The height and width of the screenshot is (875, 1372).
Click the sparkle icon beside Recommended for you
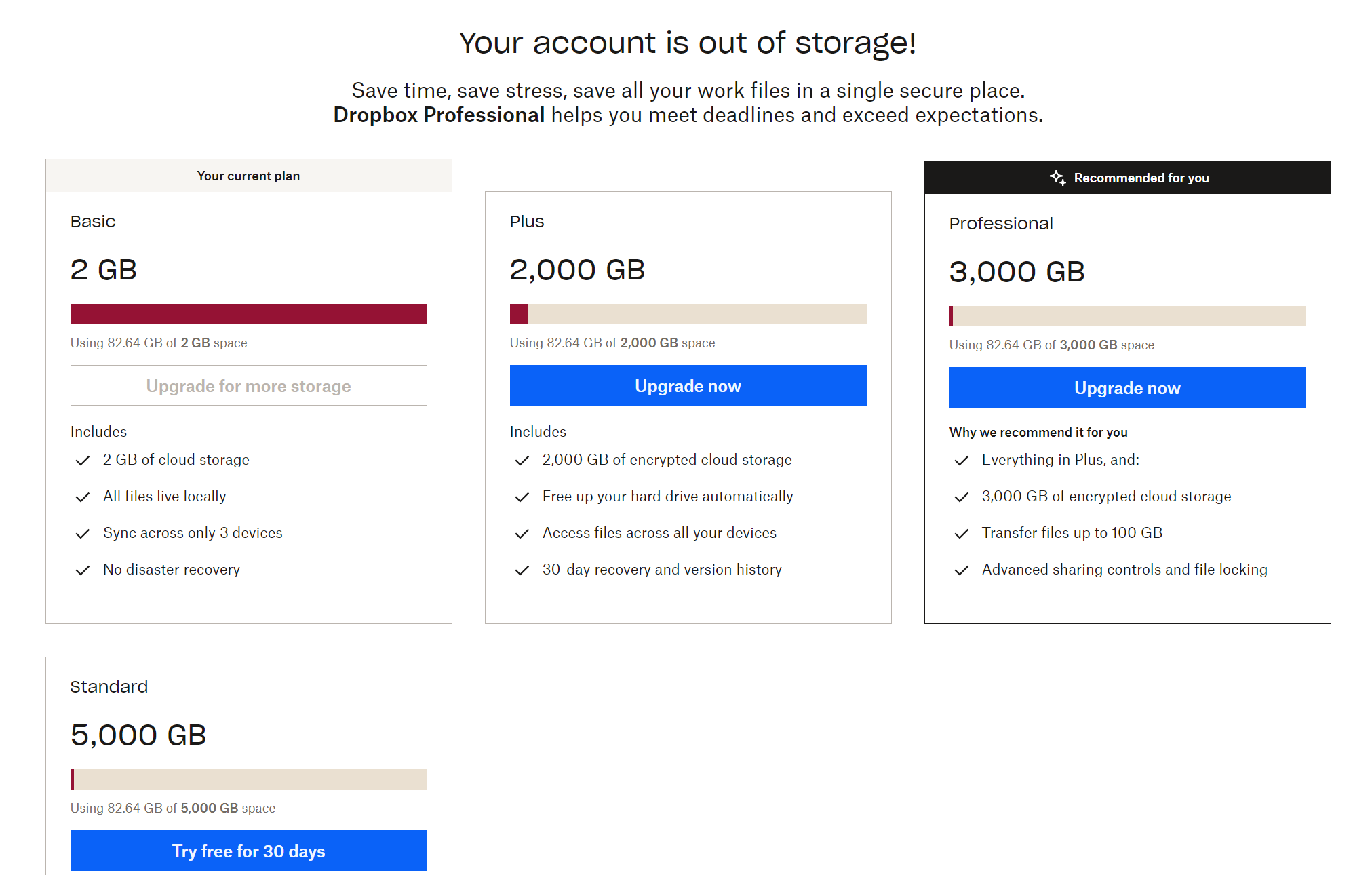tap(1057, 178)
